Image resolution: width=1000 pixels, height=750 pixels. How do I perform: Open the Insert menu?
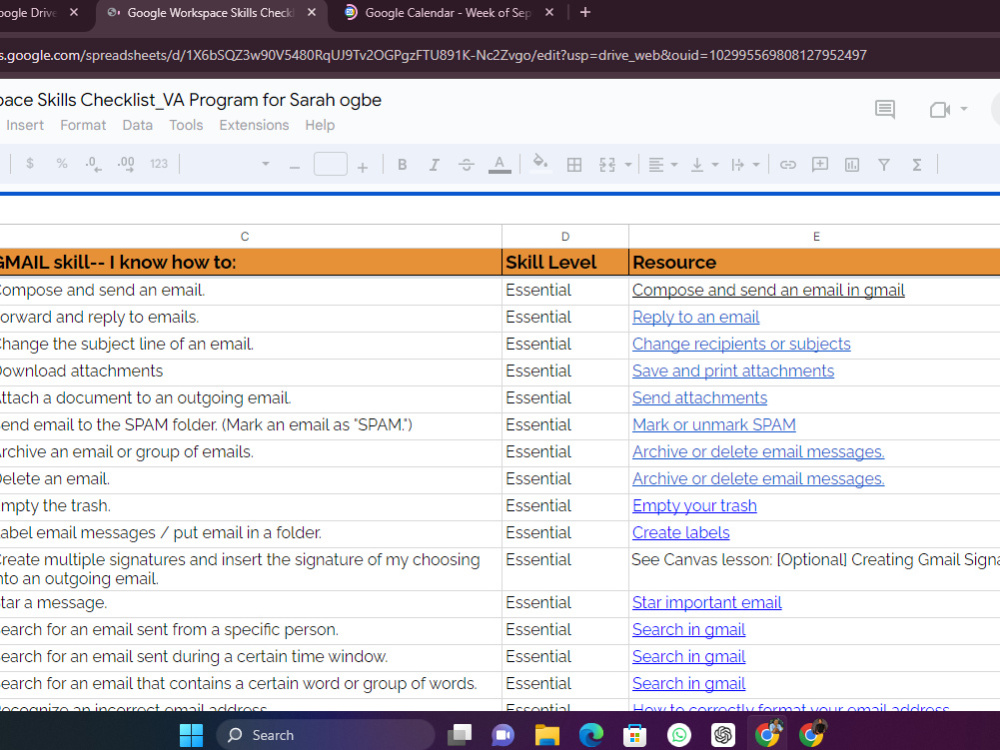[25, 125]
